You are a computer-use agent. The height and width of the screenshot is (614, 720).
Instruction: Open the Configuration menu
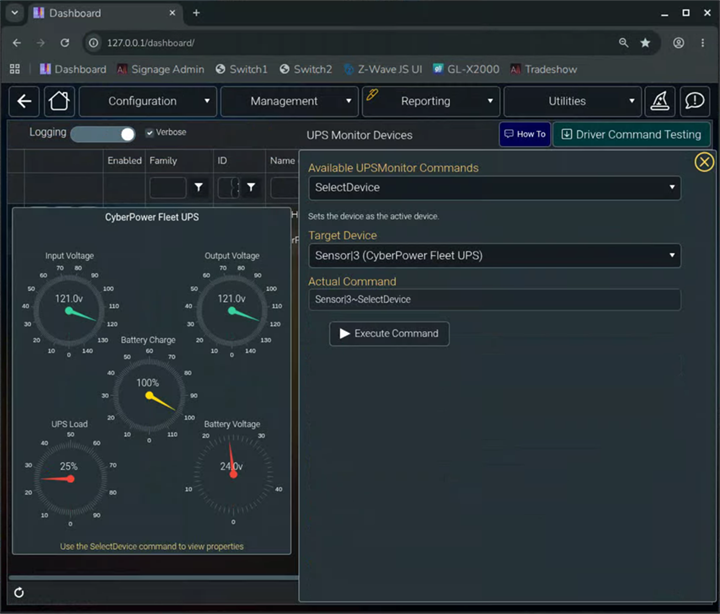click(x=148, y=101)
